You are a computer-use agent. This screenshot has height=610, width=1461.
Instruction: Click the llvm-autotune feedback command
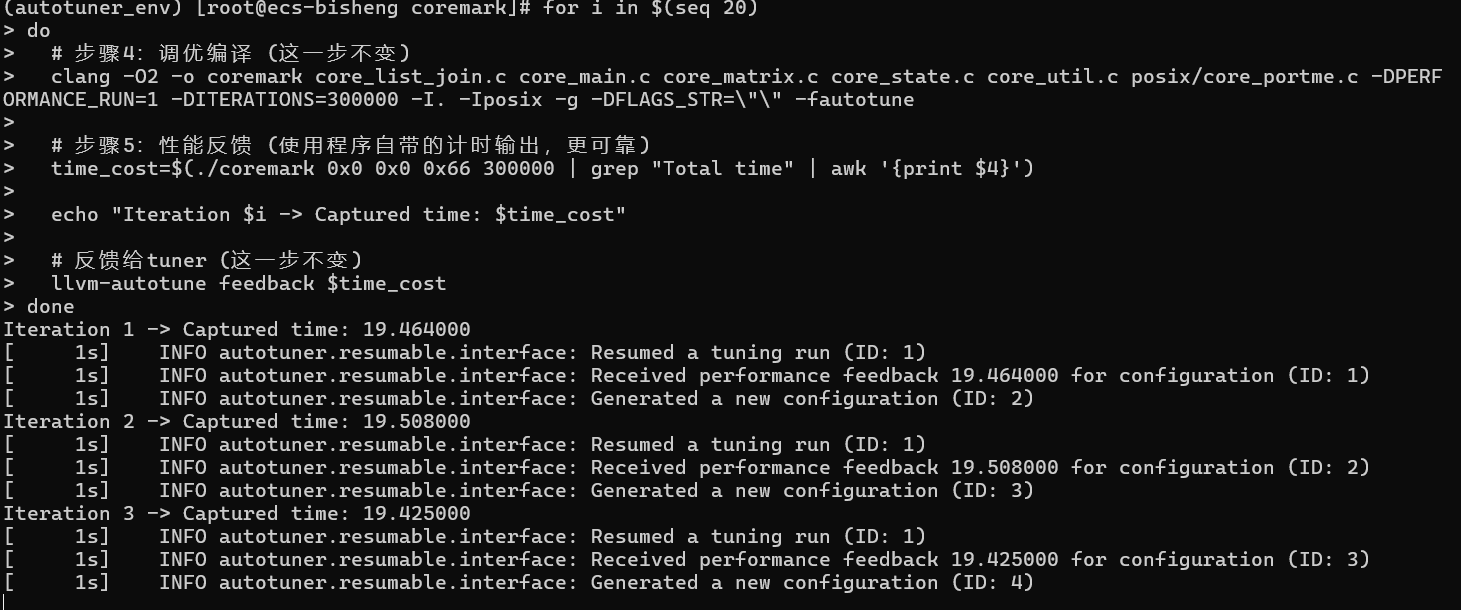click(248, 283)
